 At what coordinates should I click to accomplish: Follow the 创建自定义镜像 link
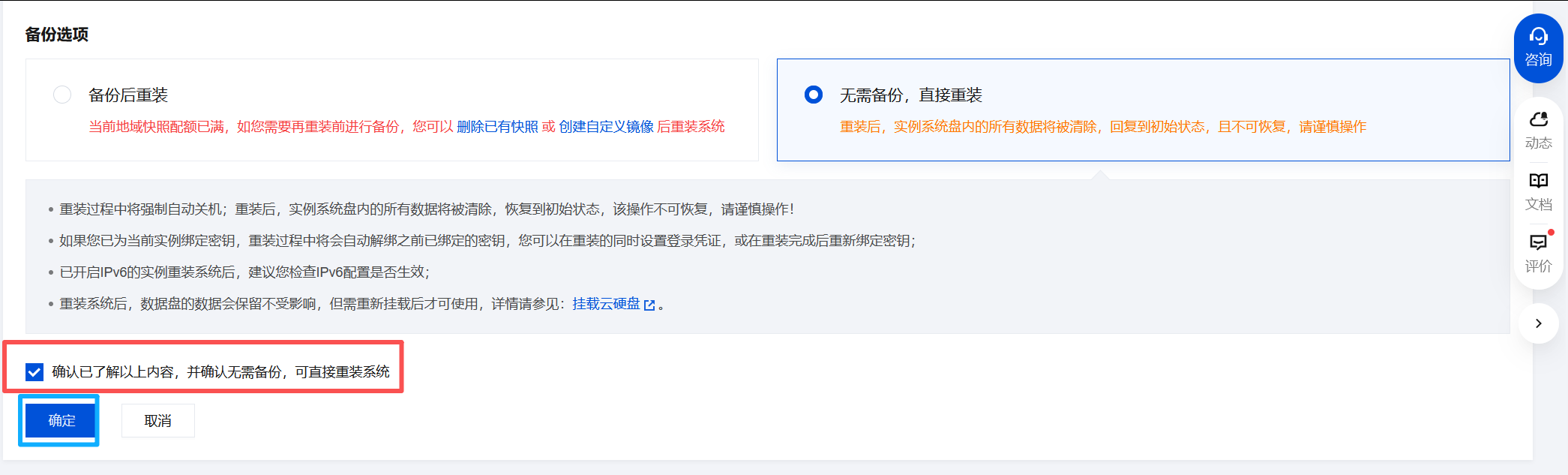(x=606, y=127)
